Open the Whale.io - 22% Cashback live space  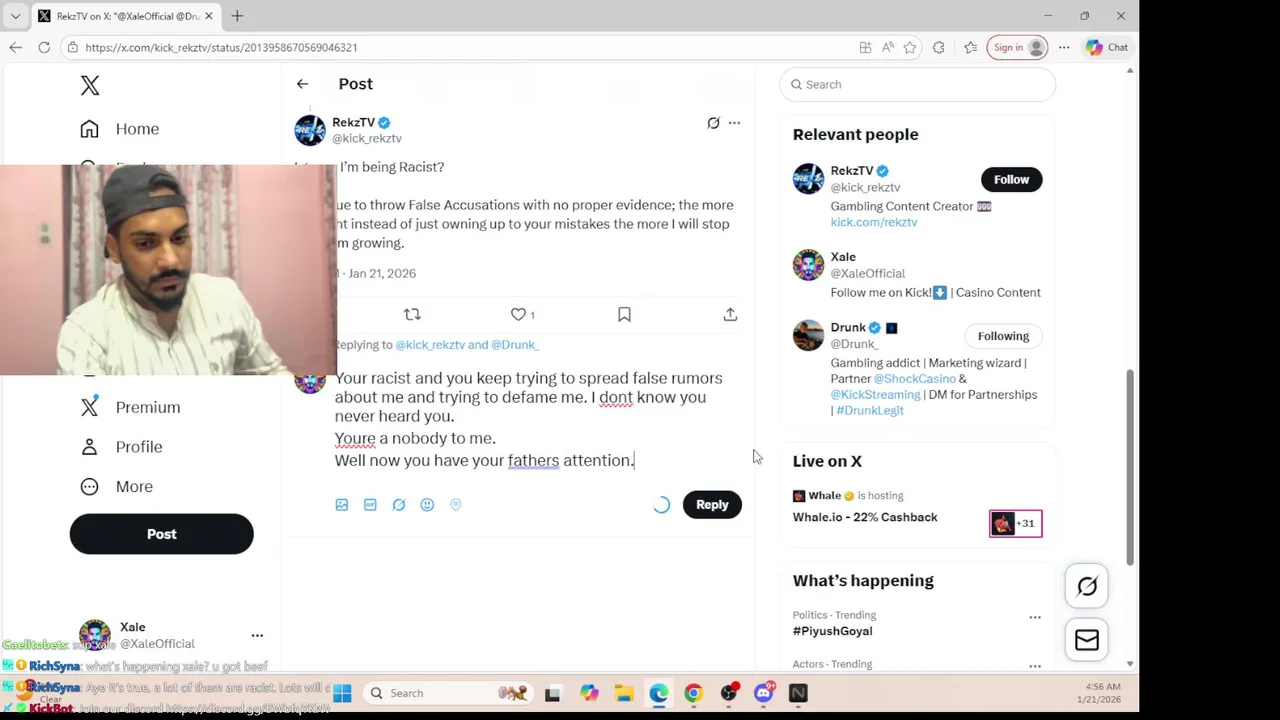(865, 518)
